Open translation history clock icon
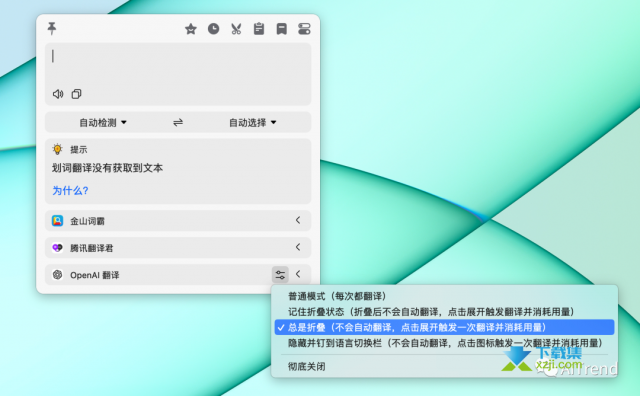The width and height of the screenshot is (640, 396). 213,29
